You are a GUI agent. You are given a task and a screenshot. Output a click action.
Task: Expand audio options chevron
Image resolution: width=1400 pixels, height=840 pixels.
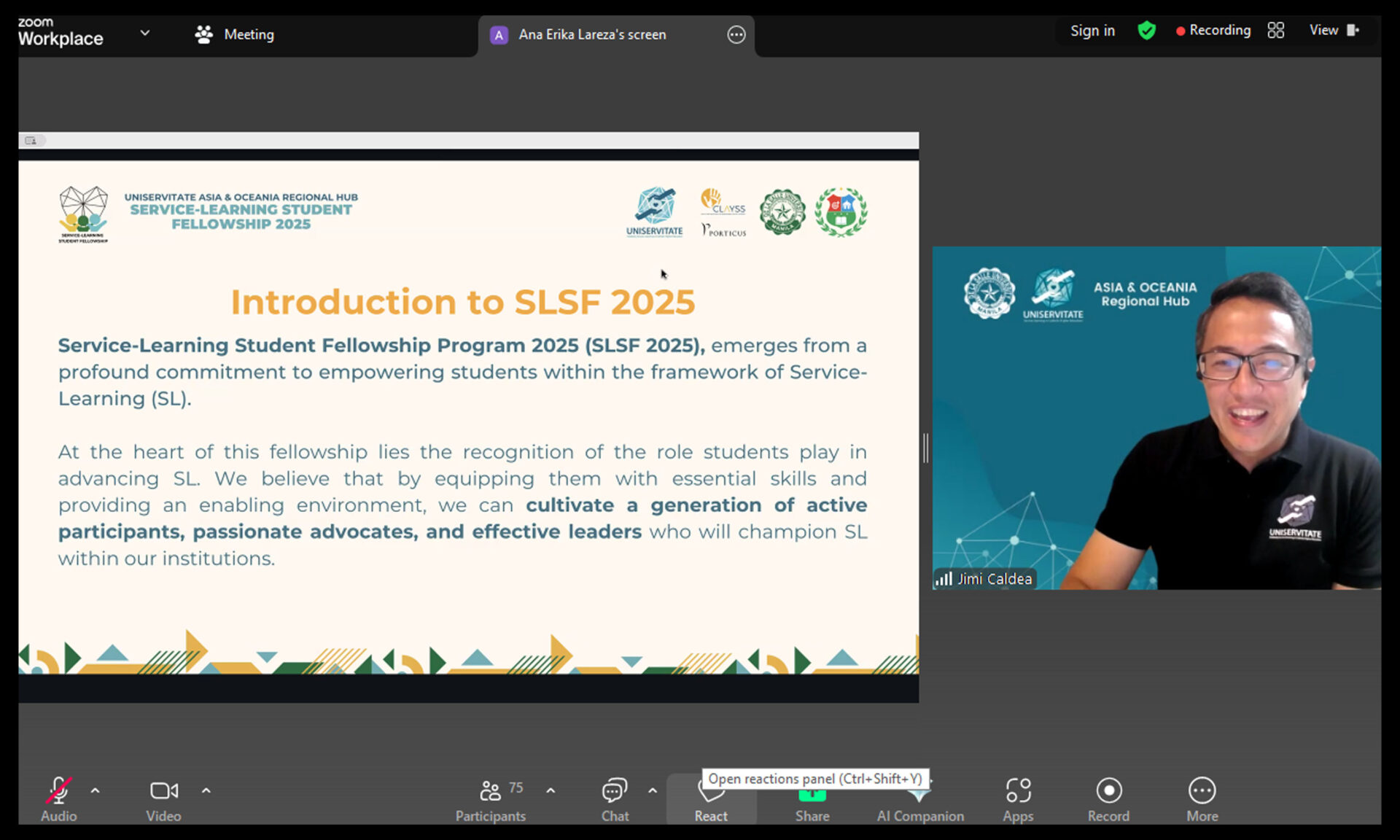coord(96,790)
